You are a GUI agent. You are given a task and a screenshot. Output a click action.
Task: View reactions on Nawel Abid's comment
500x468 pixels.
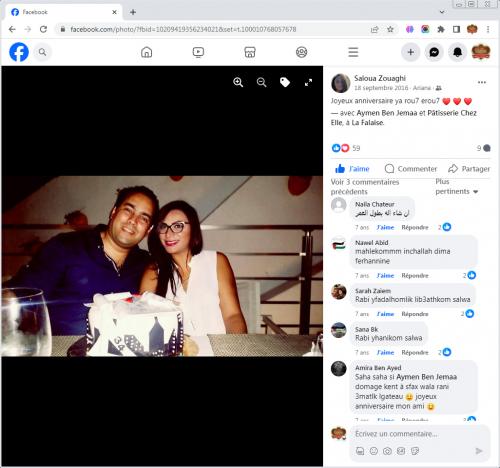click(469, 275)
